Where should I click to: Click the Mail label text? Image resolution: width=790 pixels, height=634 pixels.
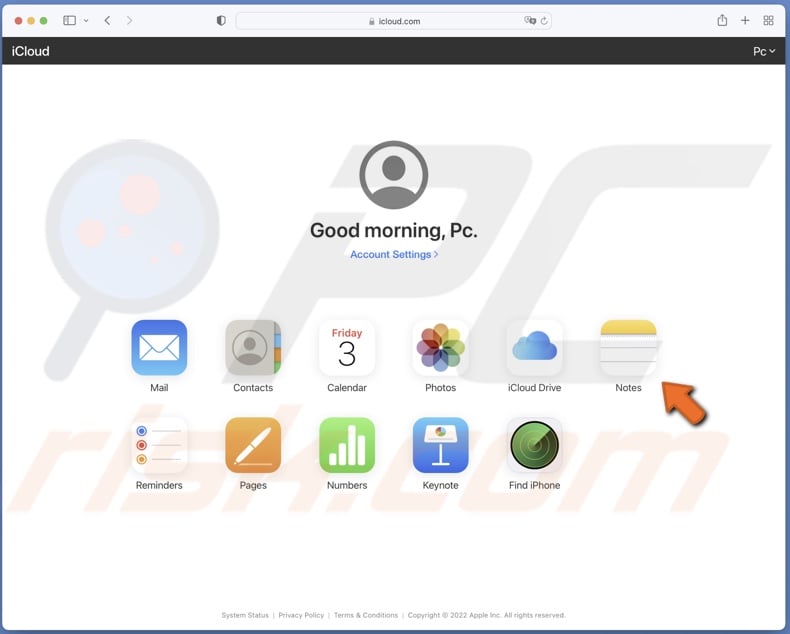click(x=159, y=388)
